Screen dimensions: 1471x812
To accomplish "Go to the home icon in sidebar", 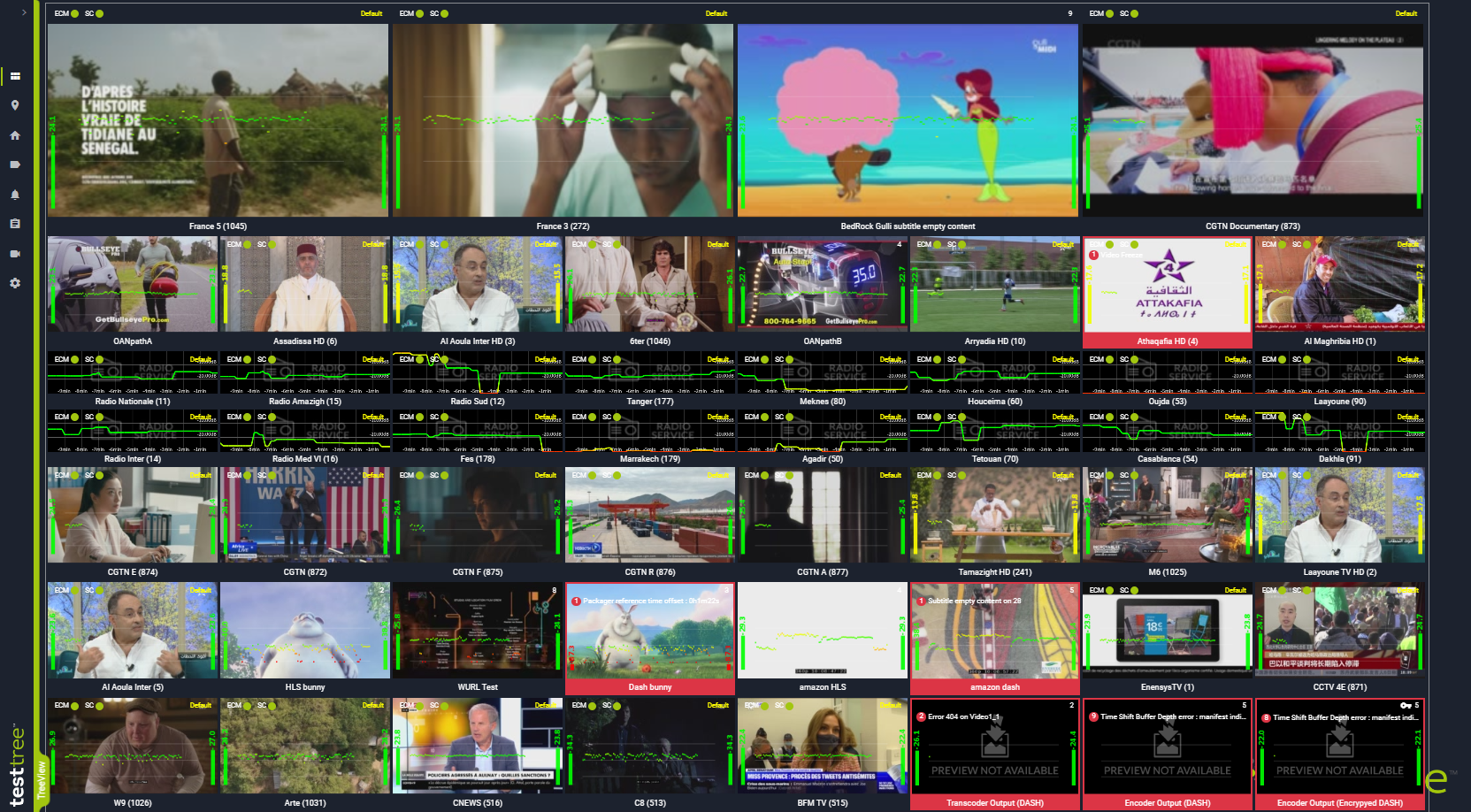I will [15, 135].
